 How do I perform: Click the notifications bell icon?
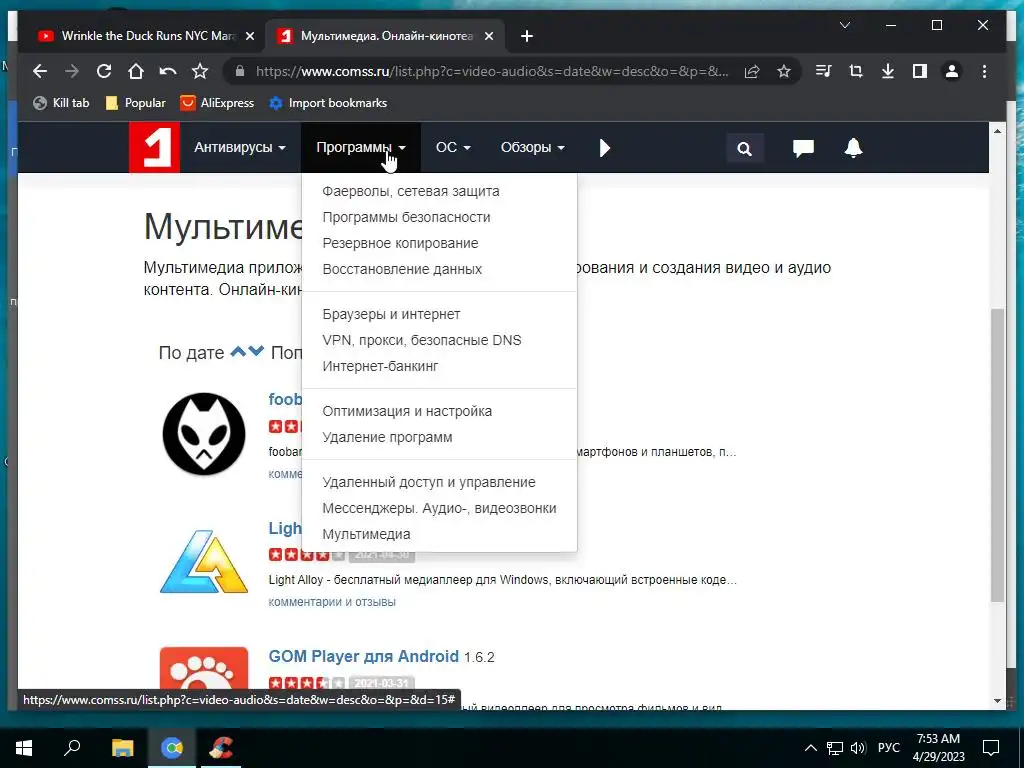point(854,148)
